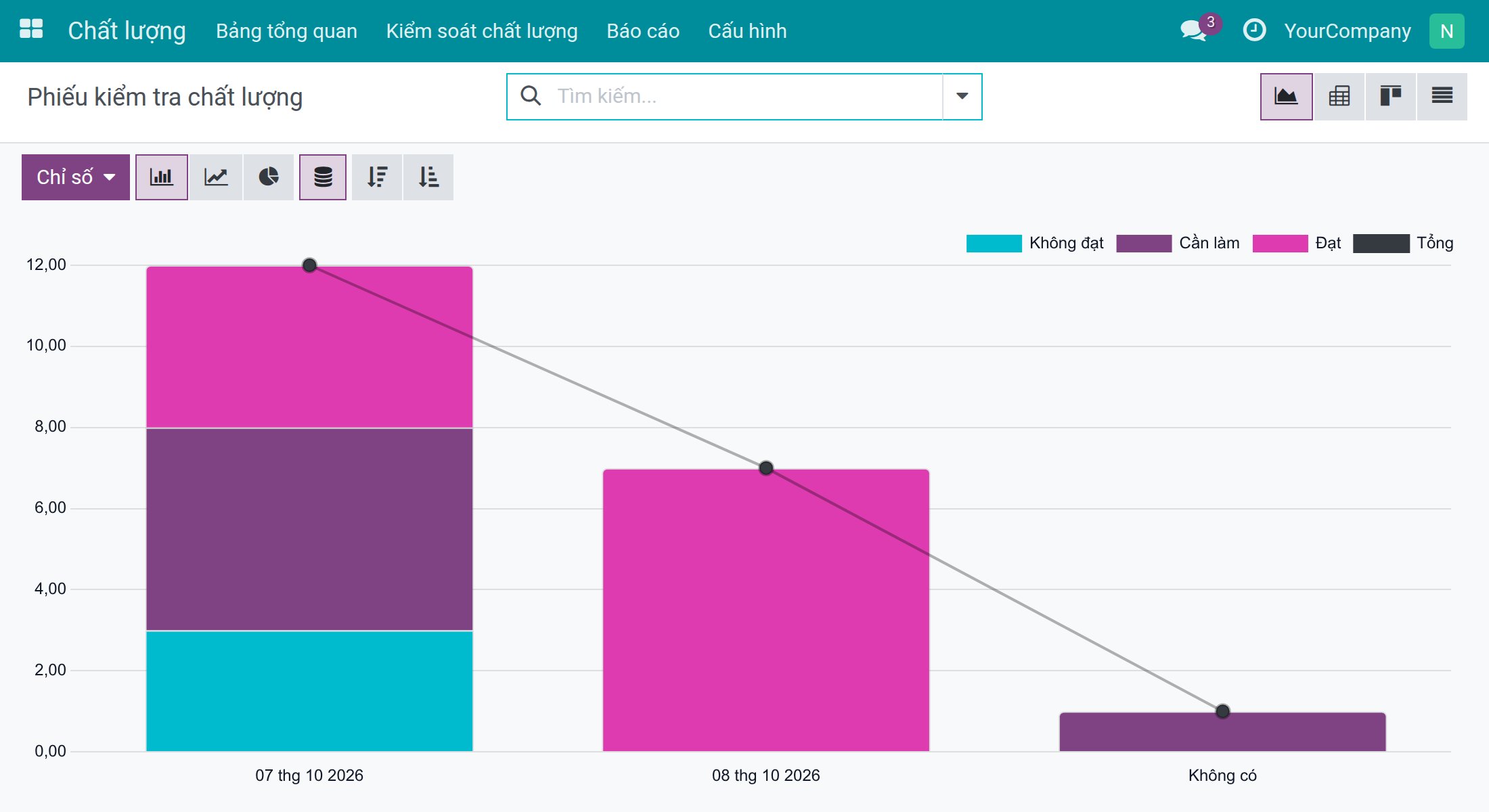This screenshot has width=1489, height=812.
Task: Click the user avatar N
Action: (x=1446, y=31)
